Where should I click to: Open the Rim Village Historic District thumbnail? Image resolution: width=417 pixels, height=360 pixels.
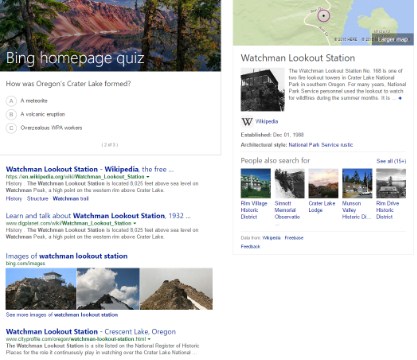pyautogui.click(x=256, y=183)
